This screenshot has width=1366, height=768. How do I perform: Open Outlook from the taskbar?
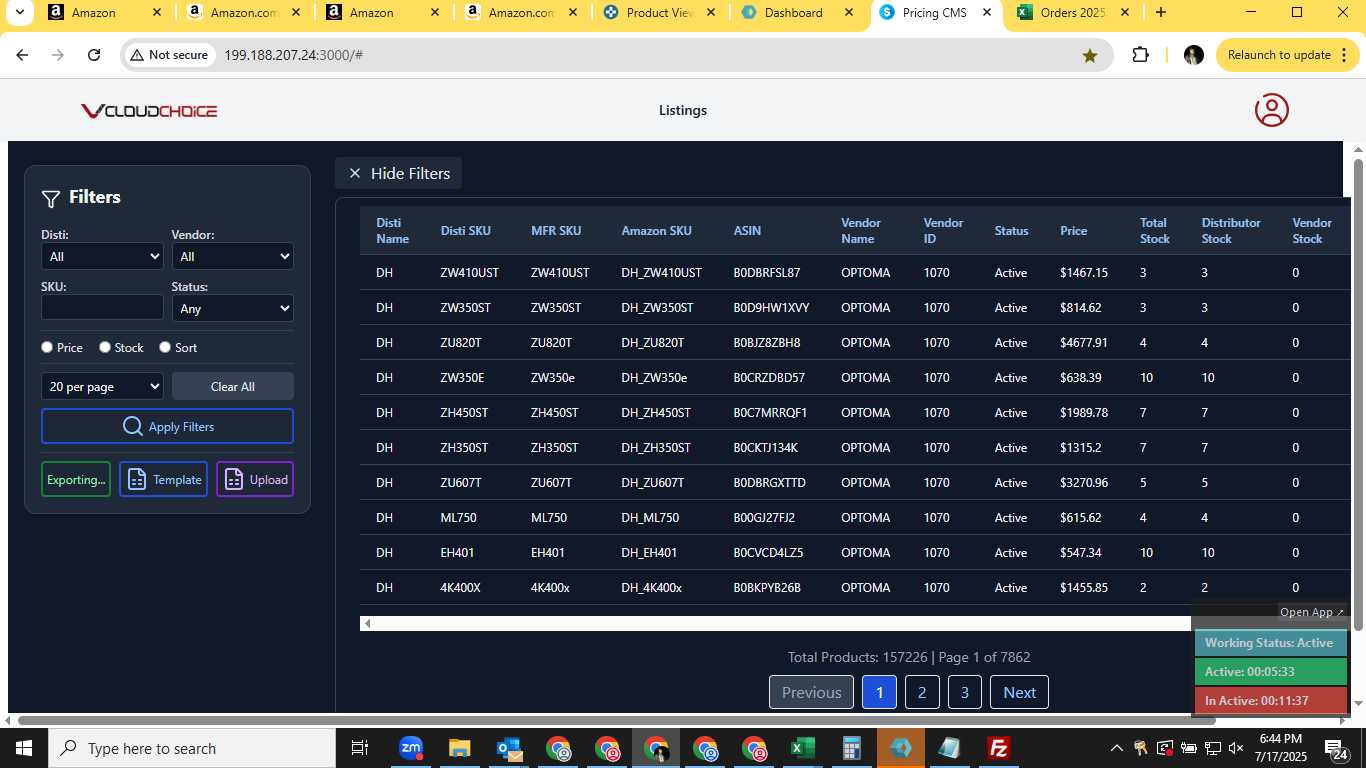pyautogui.click(x=508, y=748)
